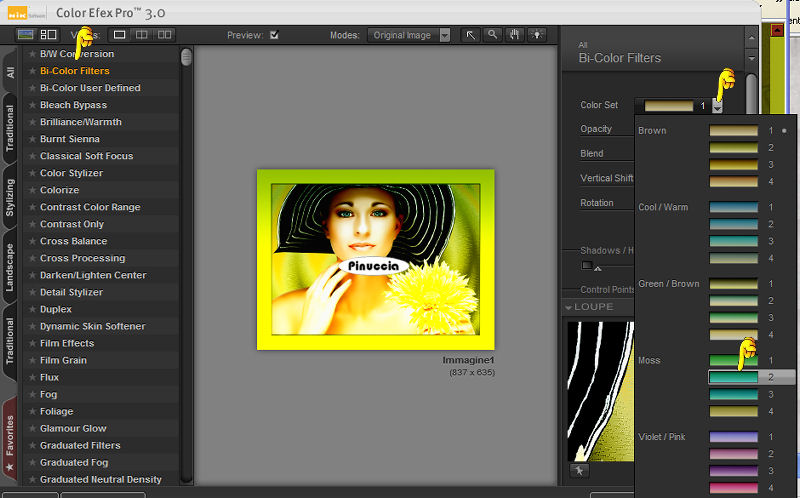The width and height of the screenshot is (800, 498).
Task: Open the lower Traditional category tab
Action: pos(10,341)
